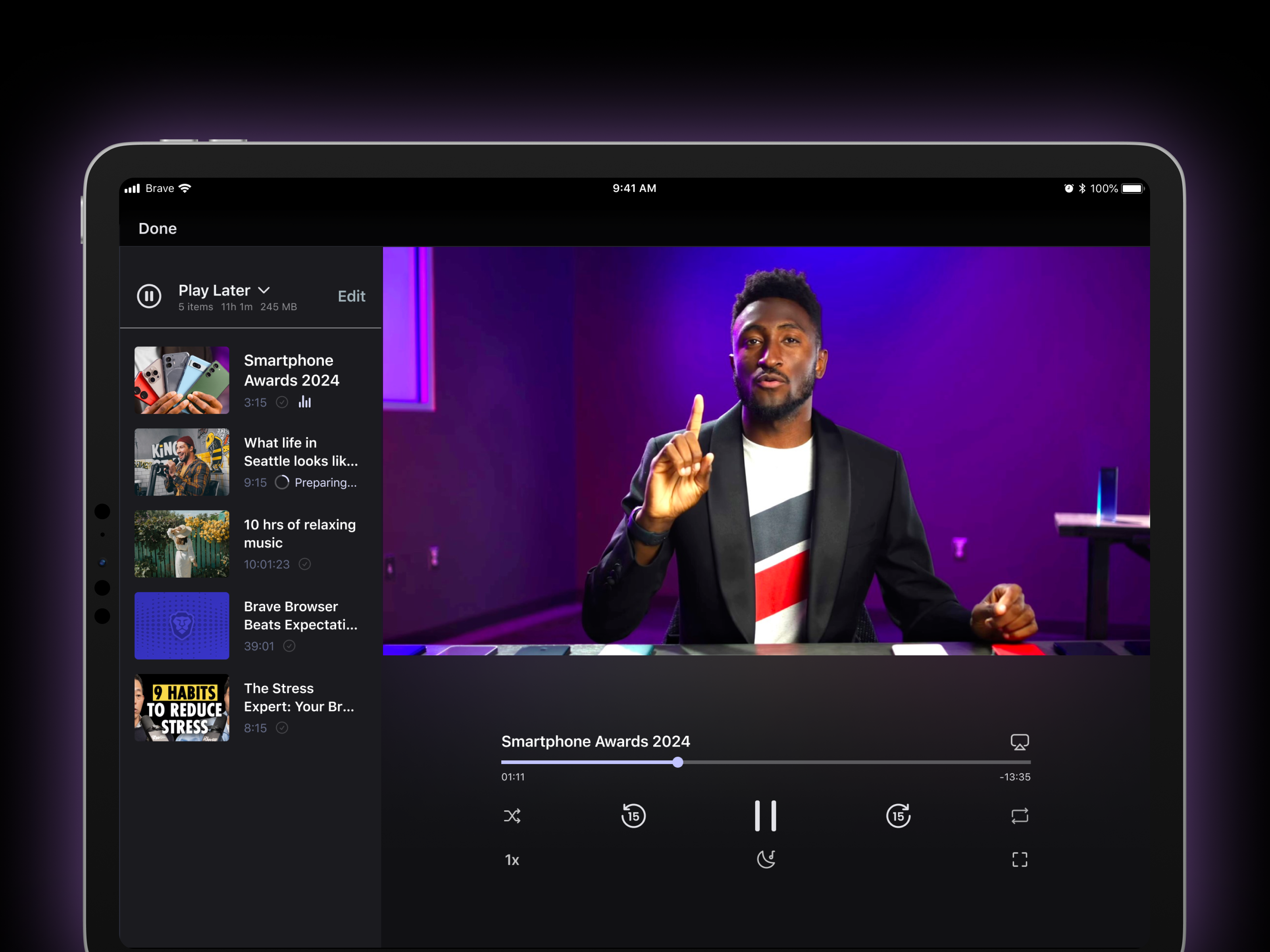Tap the downloaded checkmark on 10 hrs of relaxing music
Viewport: 1270px width, 952px height.
coord(305,564)
